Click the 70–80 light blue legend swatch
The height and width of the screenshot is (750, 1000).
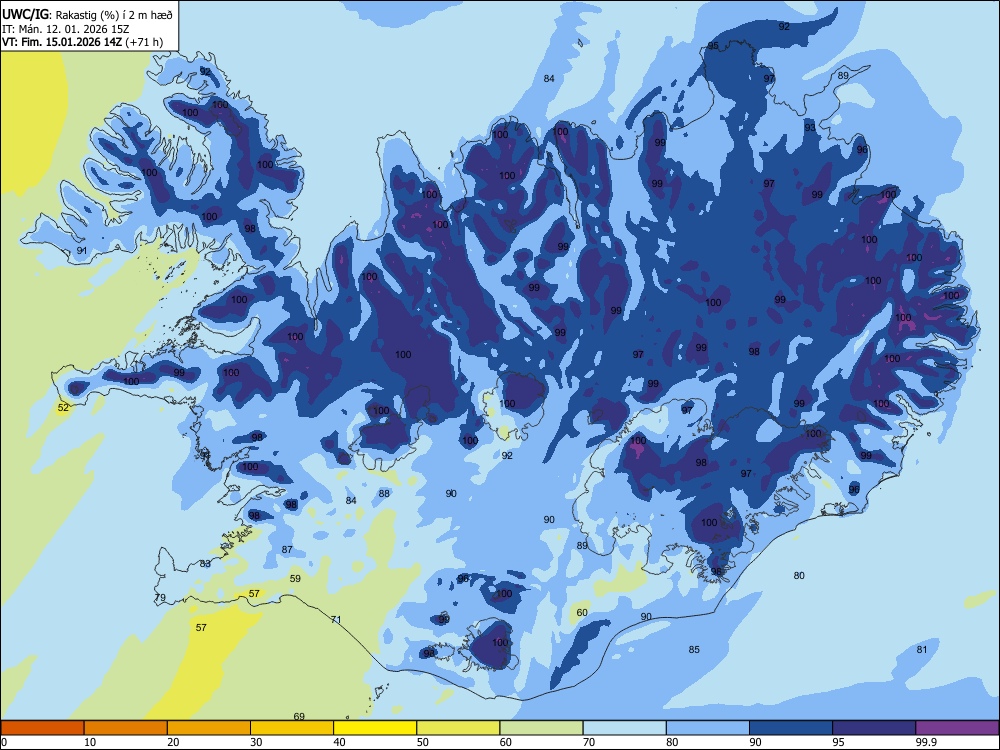[624, 728]
